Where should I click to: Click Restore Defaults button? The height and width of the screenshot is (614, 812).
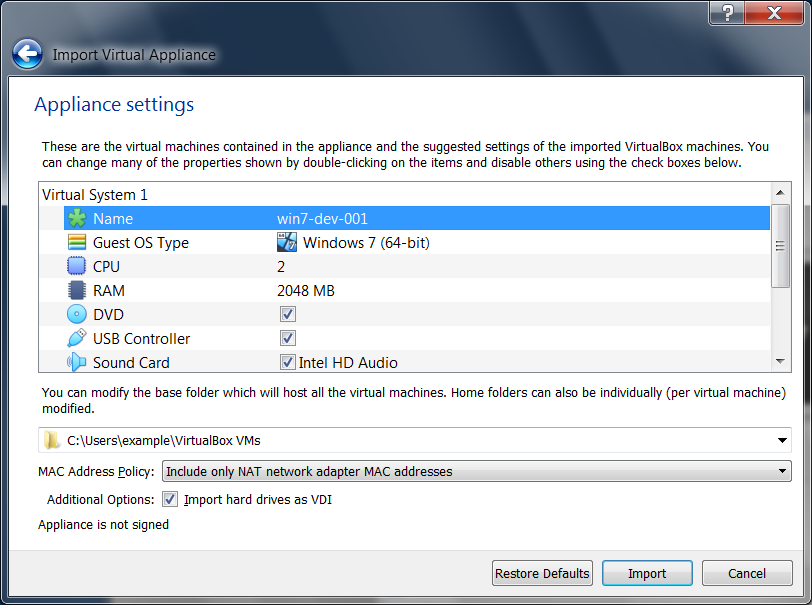point(542,573)
